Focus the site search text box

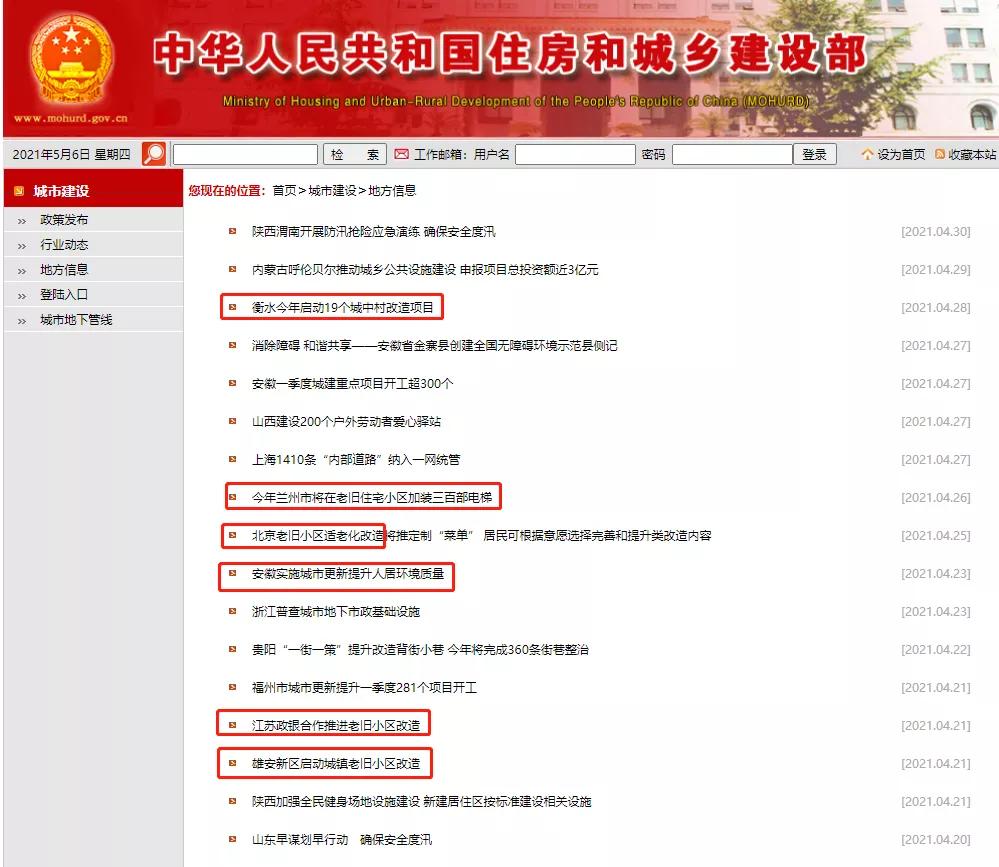(x=245, y=154)
